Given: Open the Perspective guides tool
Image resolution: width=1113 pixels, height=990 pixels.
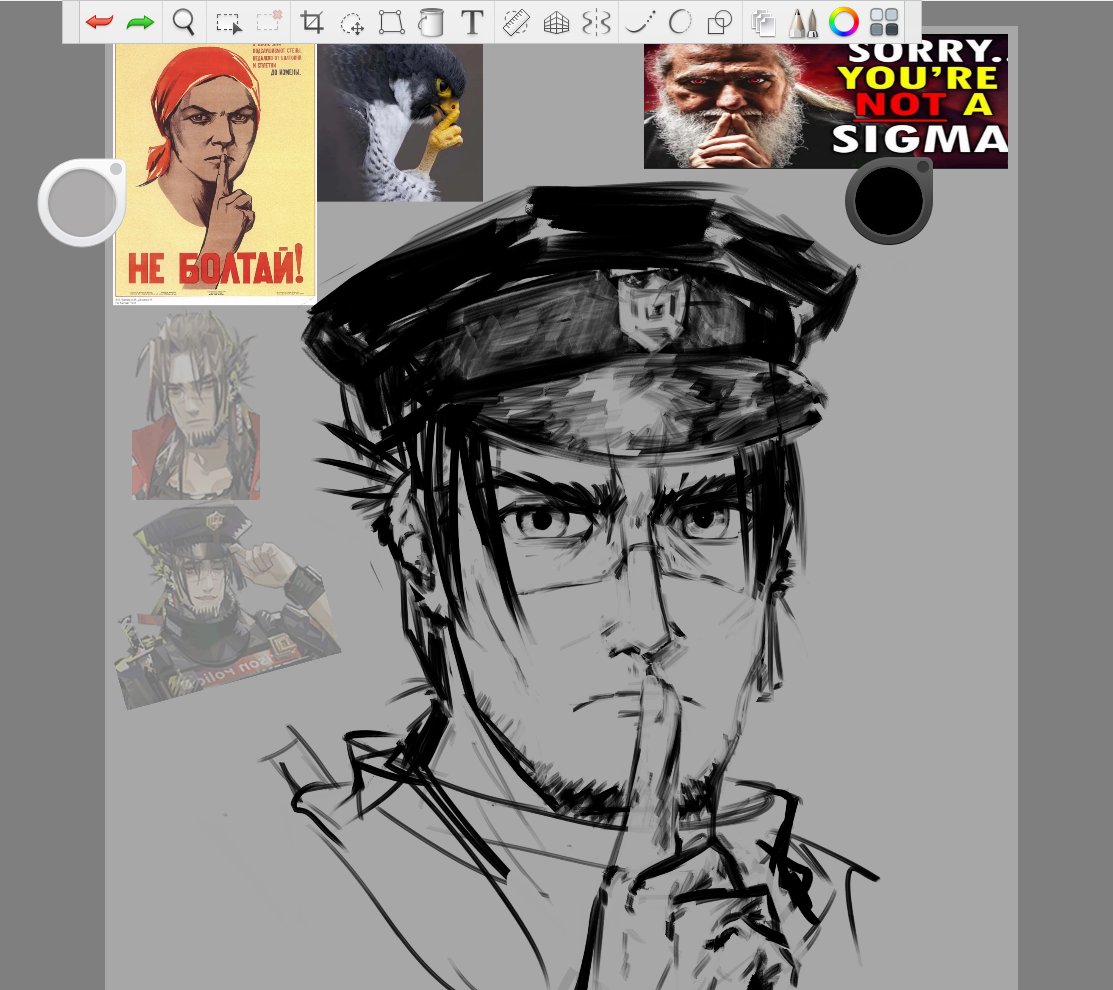Looking at the screenshot, I should 556,23.
